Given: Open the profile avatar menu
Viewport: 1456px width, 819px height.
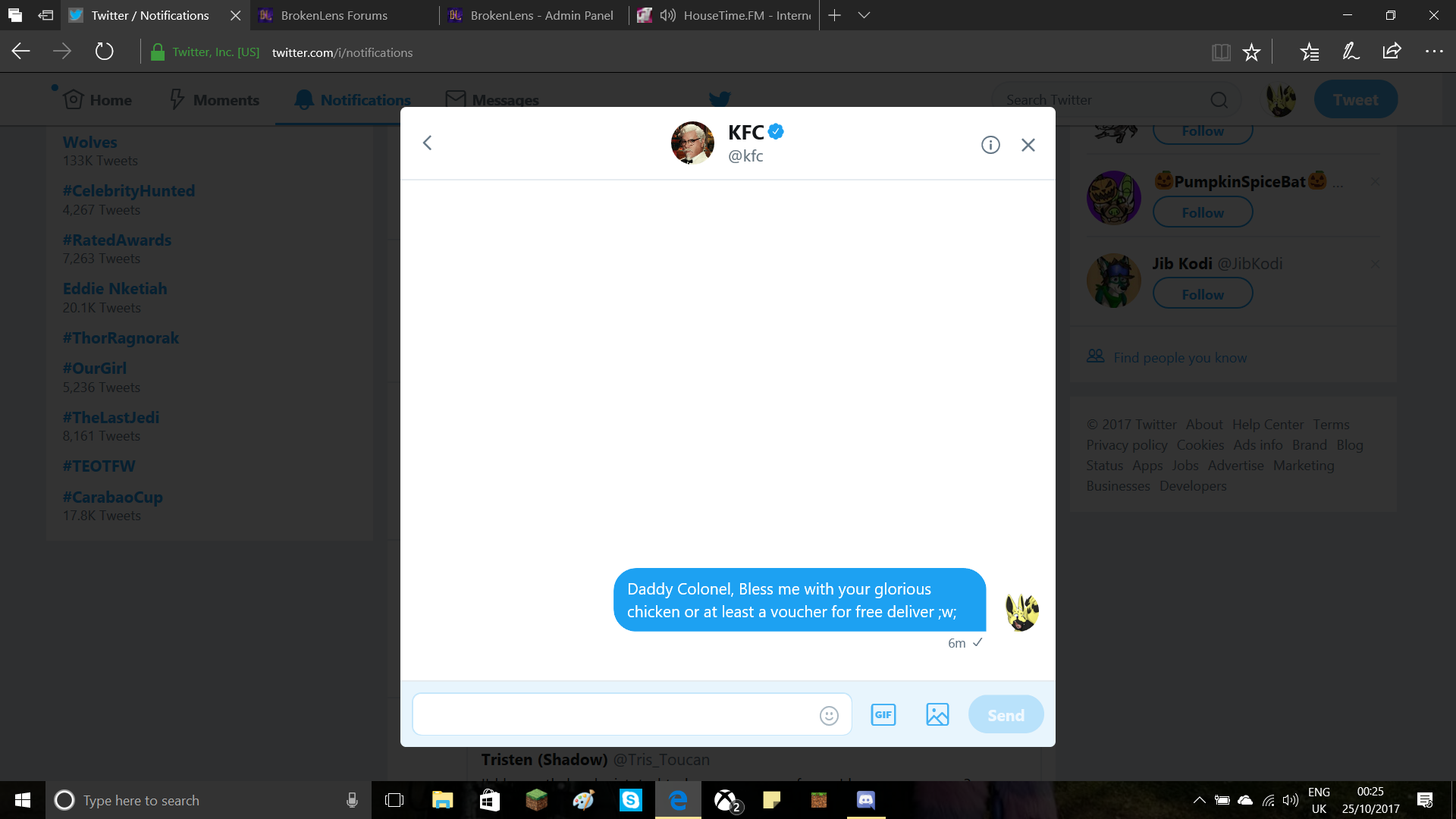Looking at the screenshot, I should pos(1281,100).
